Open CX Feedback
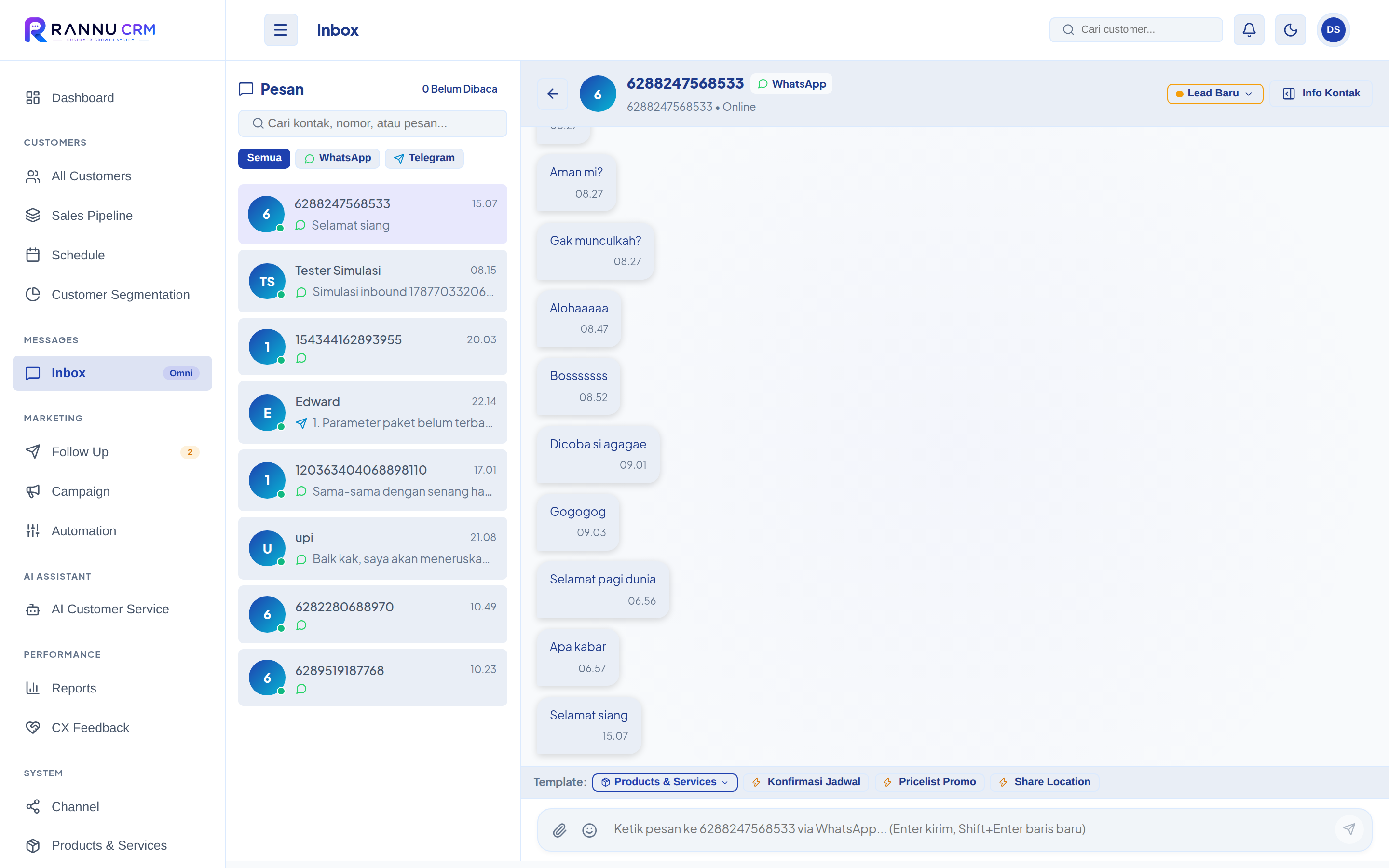 [x=112, y=728]
